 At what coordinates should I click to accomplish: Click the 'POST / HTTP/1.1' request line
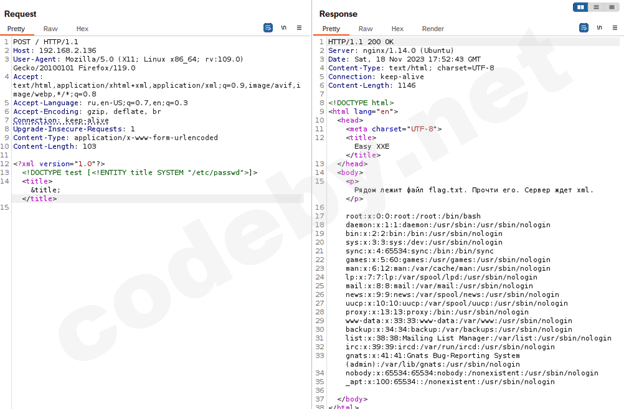(45, 42)
